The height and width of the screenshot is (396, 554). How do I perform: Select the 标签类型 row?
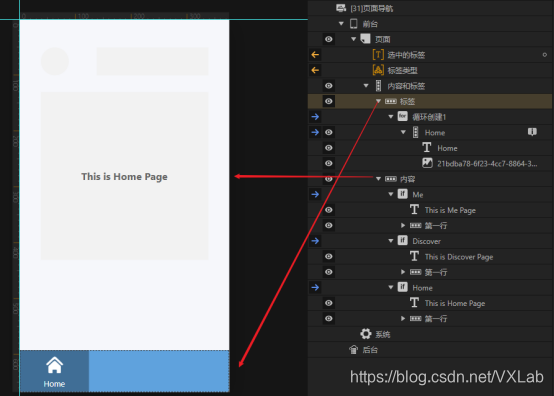pos(430,70)
